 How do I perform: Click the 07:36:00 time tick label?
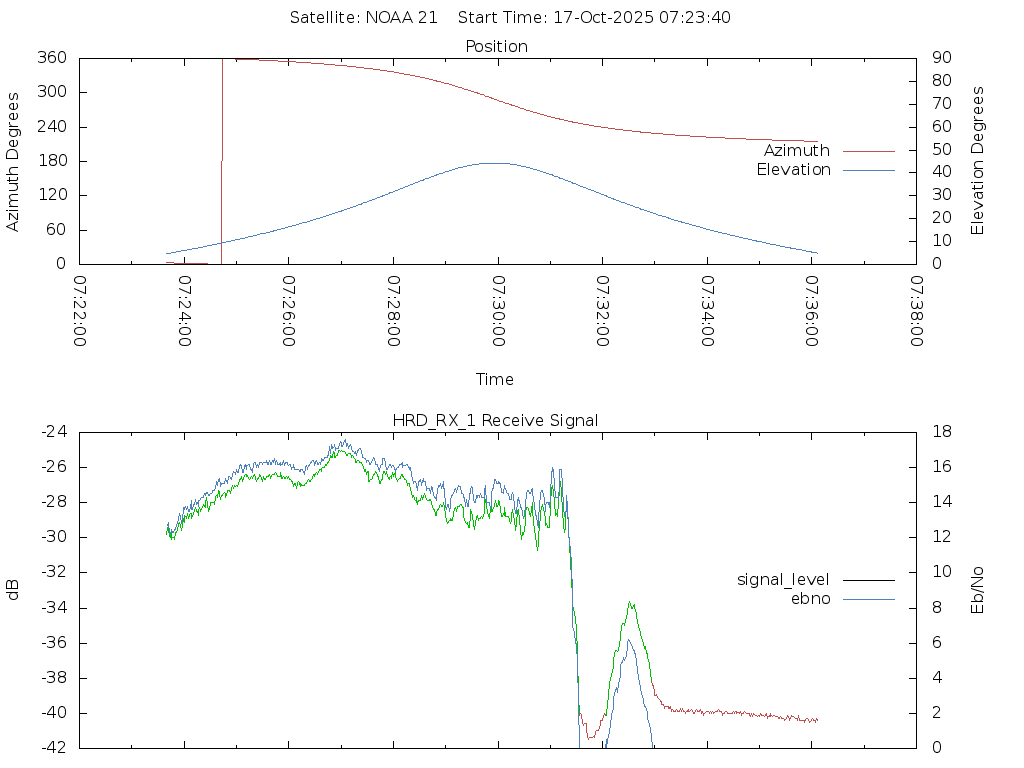coord(811,311)
